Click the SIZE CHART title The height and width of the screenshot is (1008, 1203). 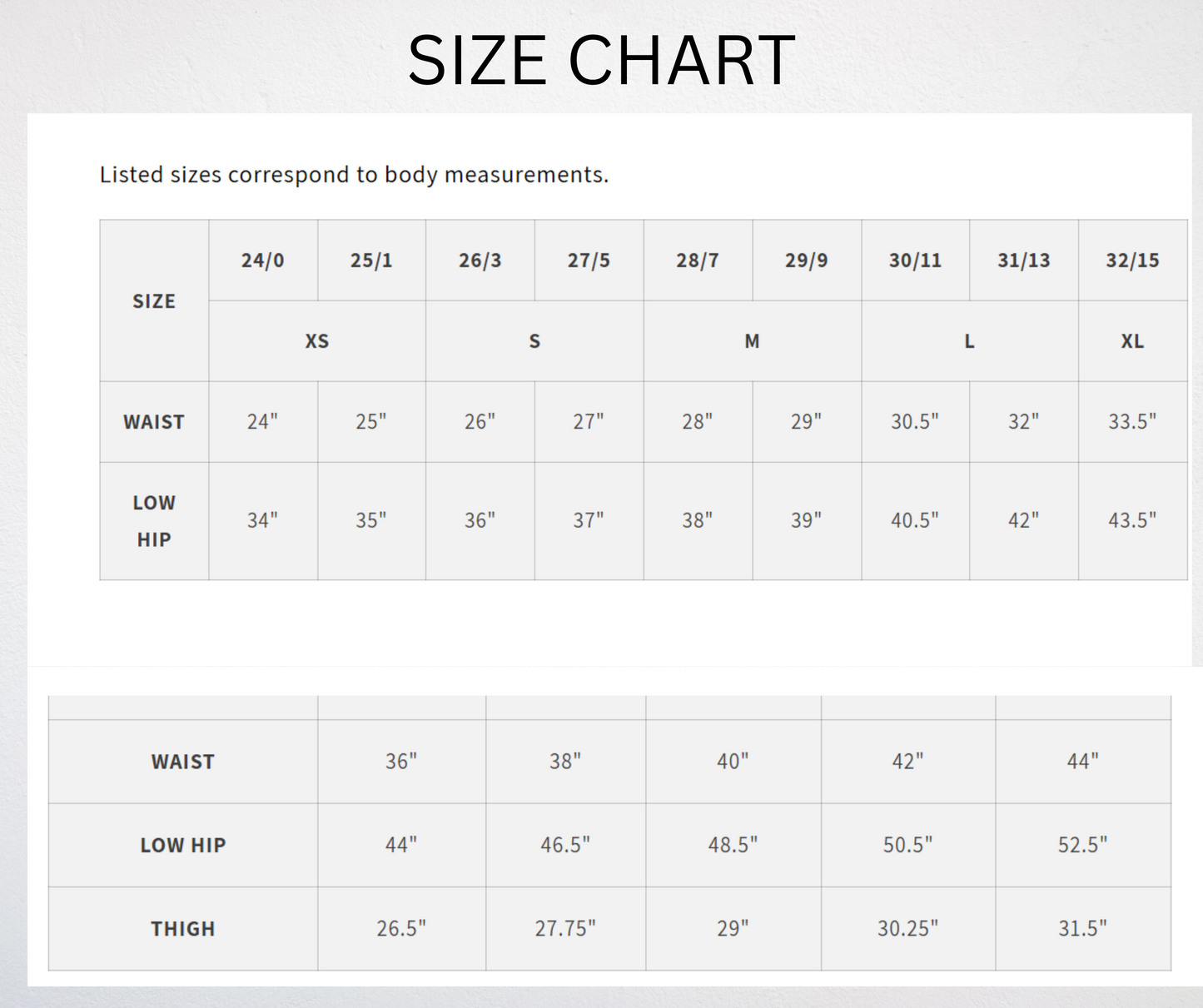click(601, 61)
